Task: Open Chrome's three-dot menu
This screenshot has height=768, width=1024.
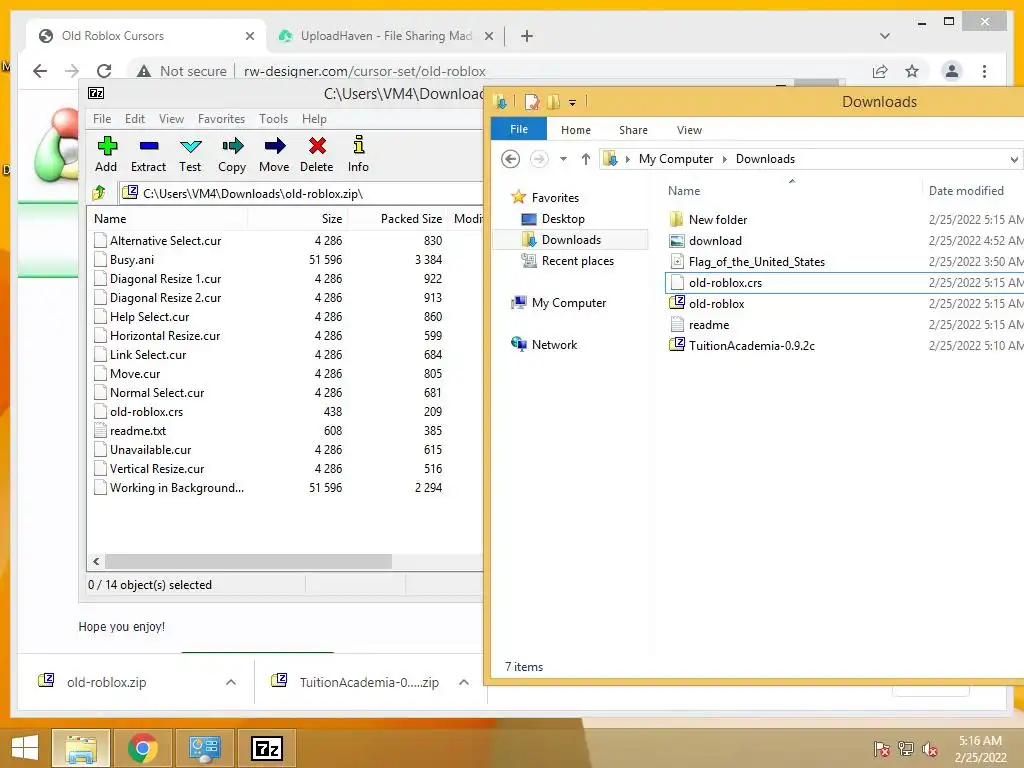Action: coord(985,71)
